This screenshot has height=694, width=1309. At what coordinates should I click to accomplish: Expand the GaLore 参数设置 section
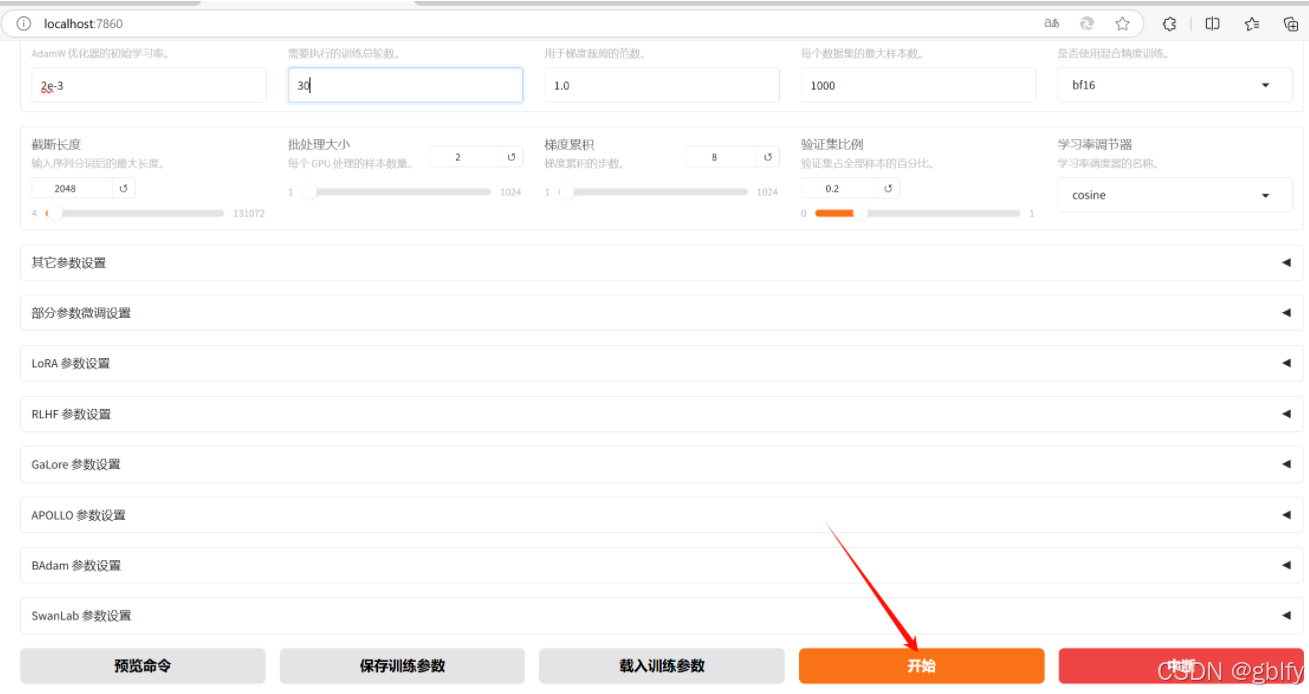click(x=662, y=464)
